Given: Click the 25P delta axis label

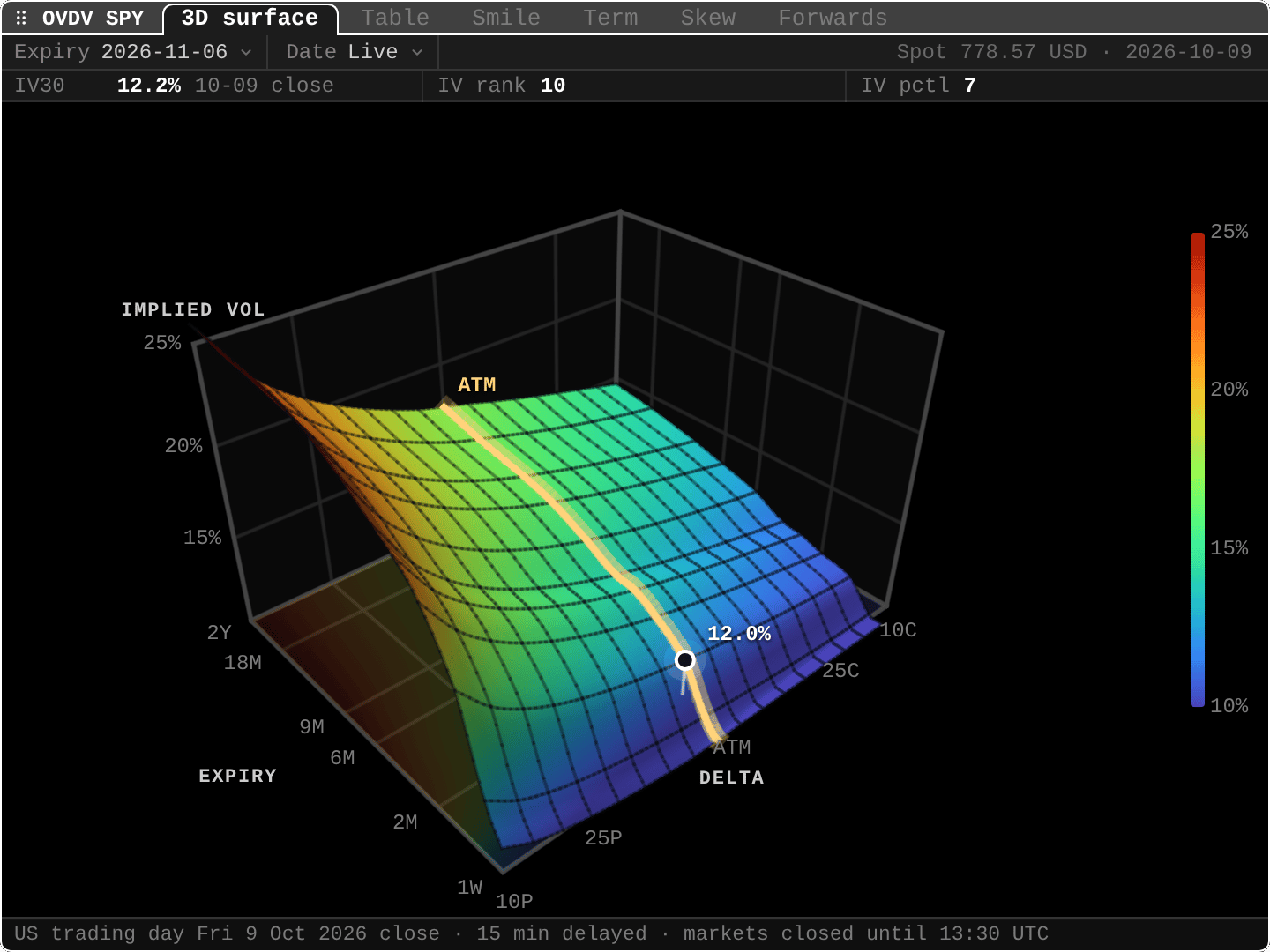Looking at the screenshot, I should click(604, 837).
